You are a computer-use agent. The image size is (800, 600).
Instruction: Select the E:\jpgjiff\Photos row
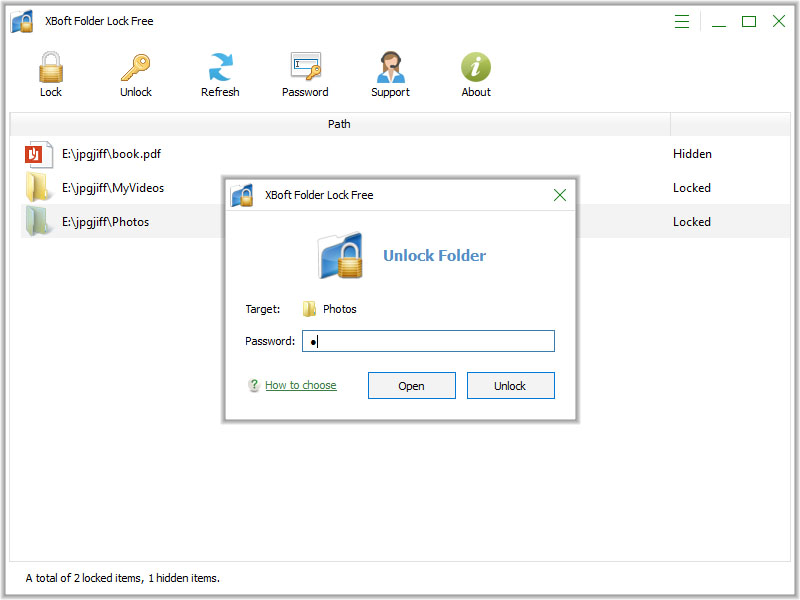pos(105,222)
